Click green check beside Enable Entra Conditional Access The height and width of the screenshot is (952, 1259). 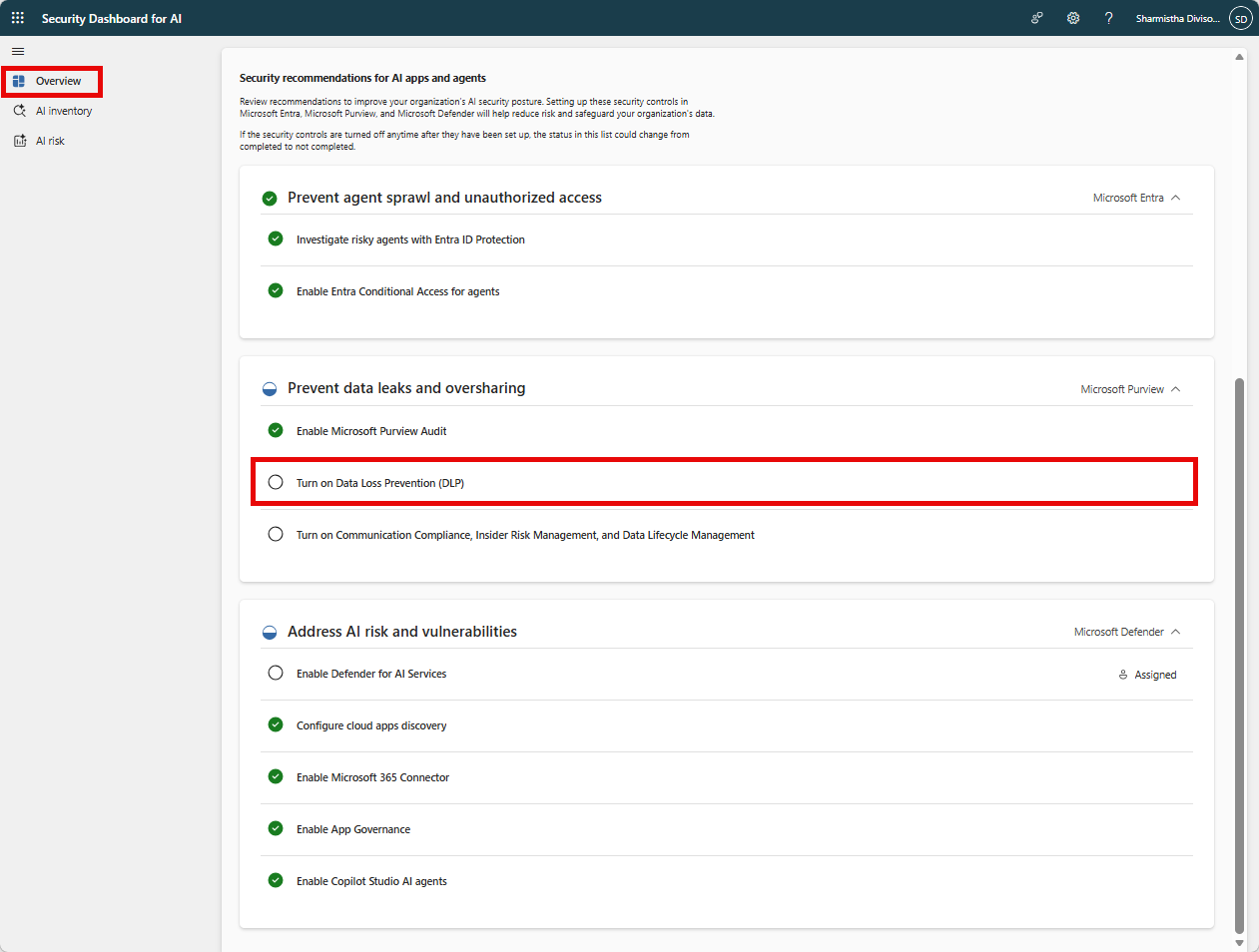click(276, 290)
